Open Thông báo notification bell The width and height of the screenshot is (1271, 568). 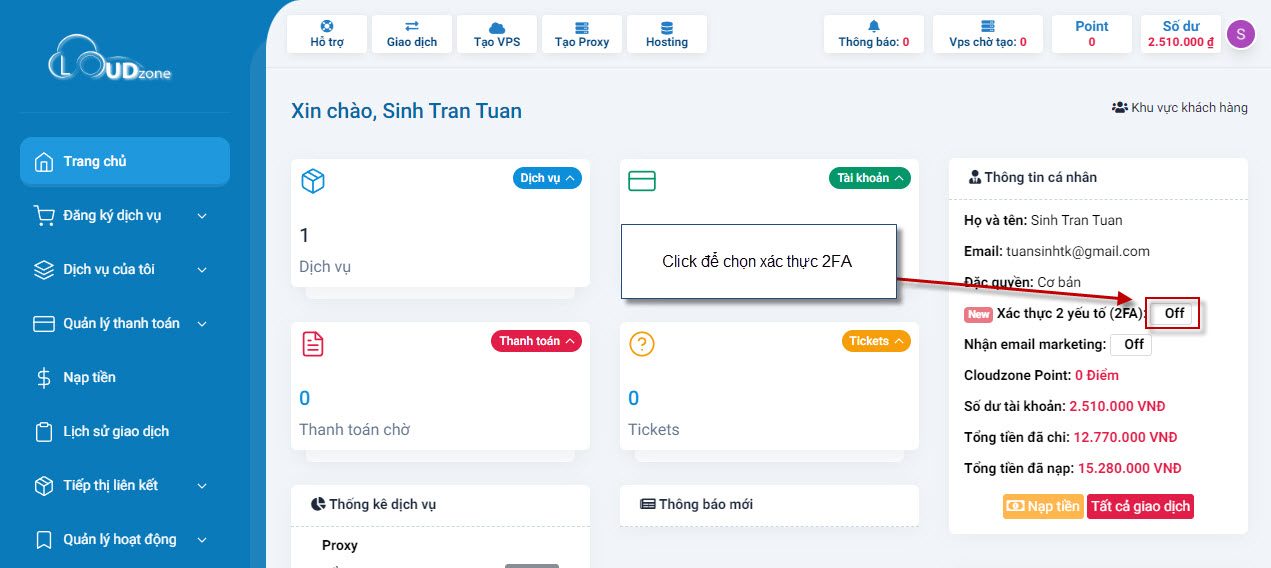click(874, 26)
